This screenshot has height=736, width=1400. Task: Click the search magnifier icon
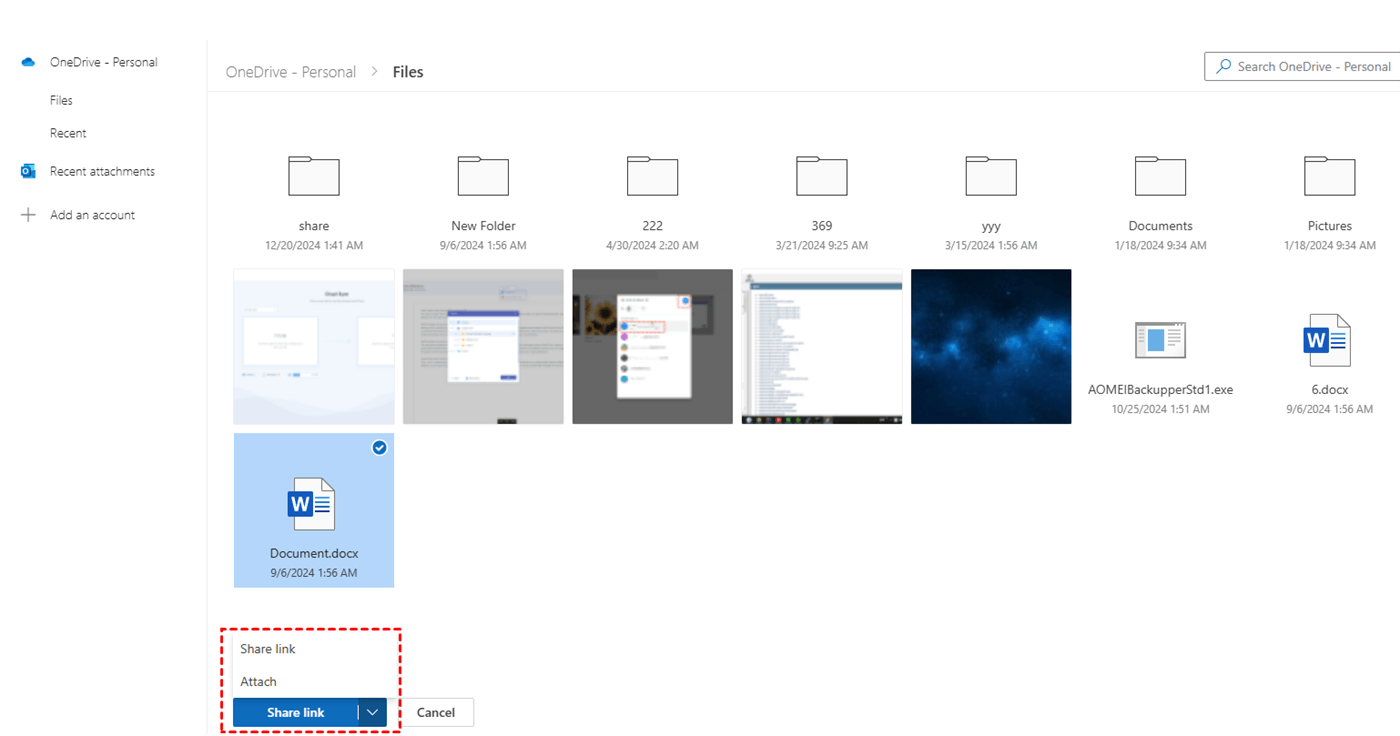[x=1223, y=67]
